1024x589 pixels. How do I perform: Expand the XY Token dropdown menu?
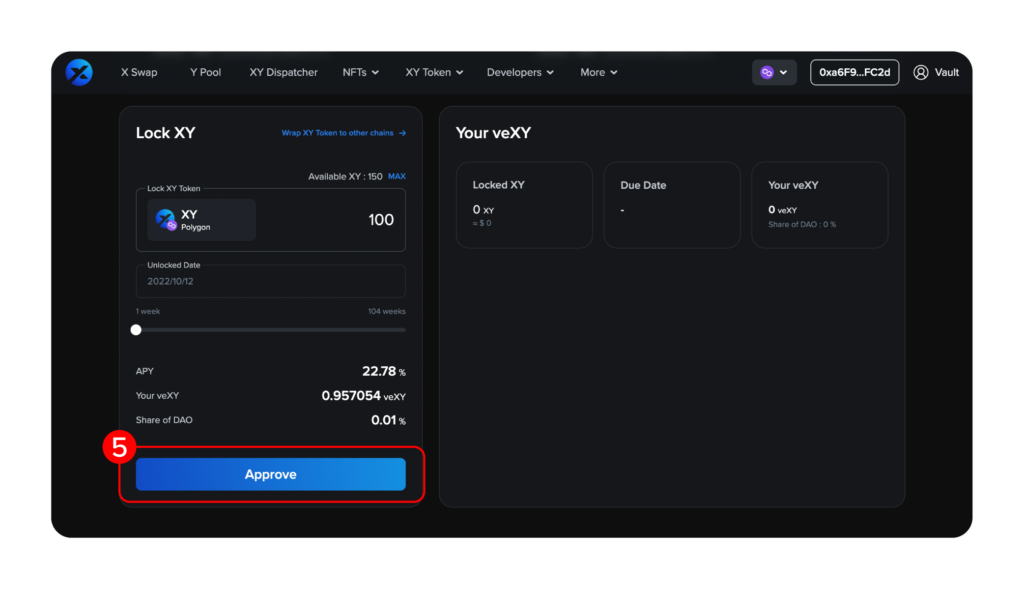[x=434, y=72]
